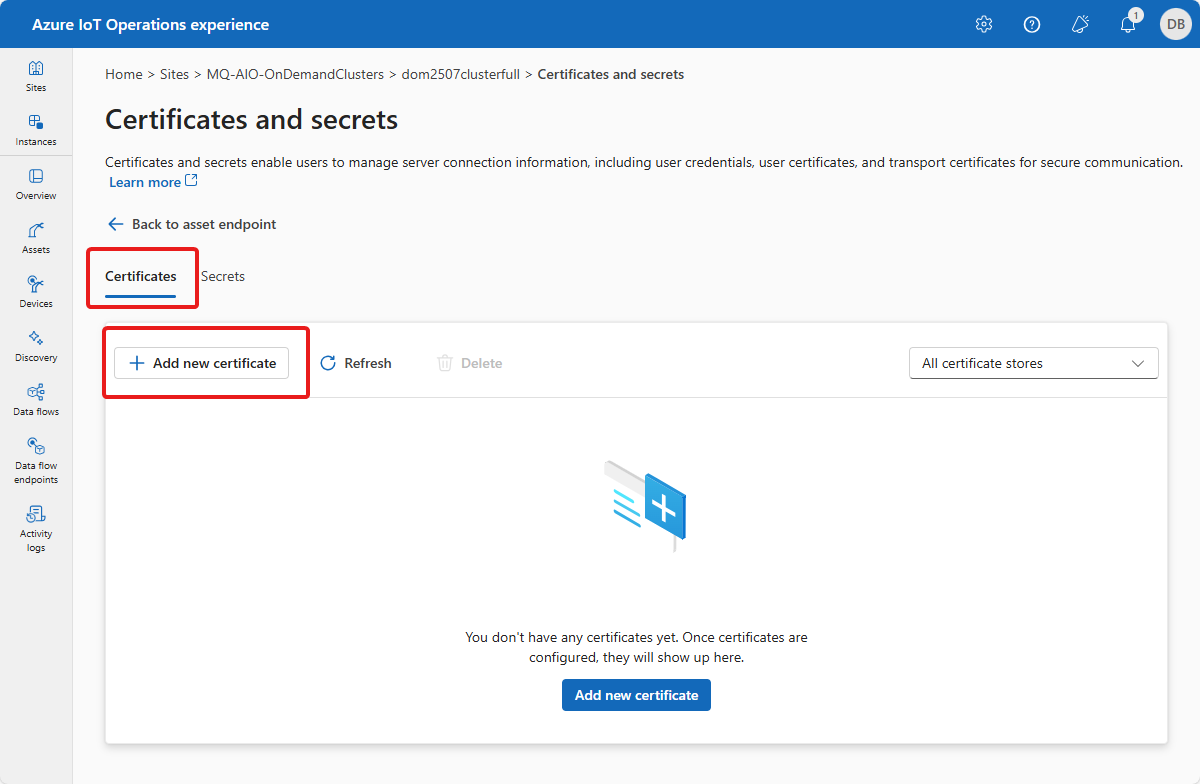
Task: Open the help menu
Action: 1031,23
